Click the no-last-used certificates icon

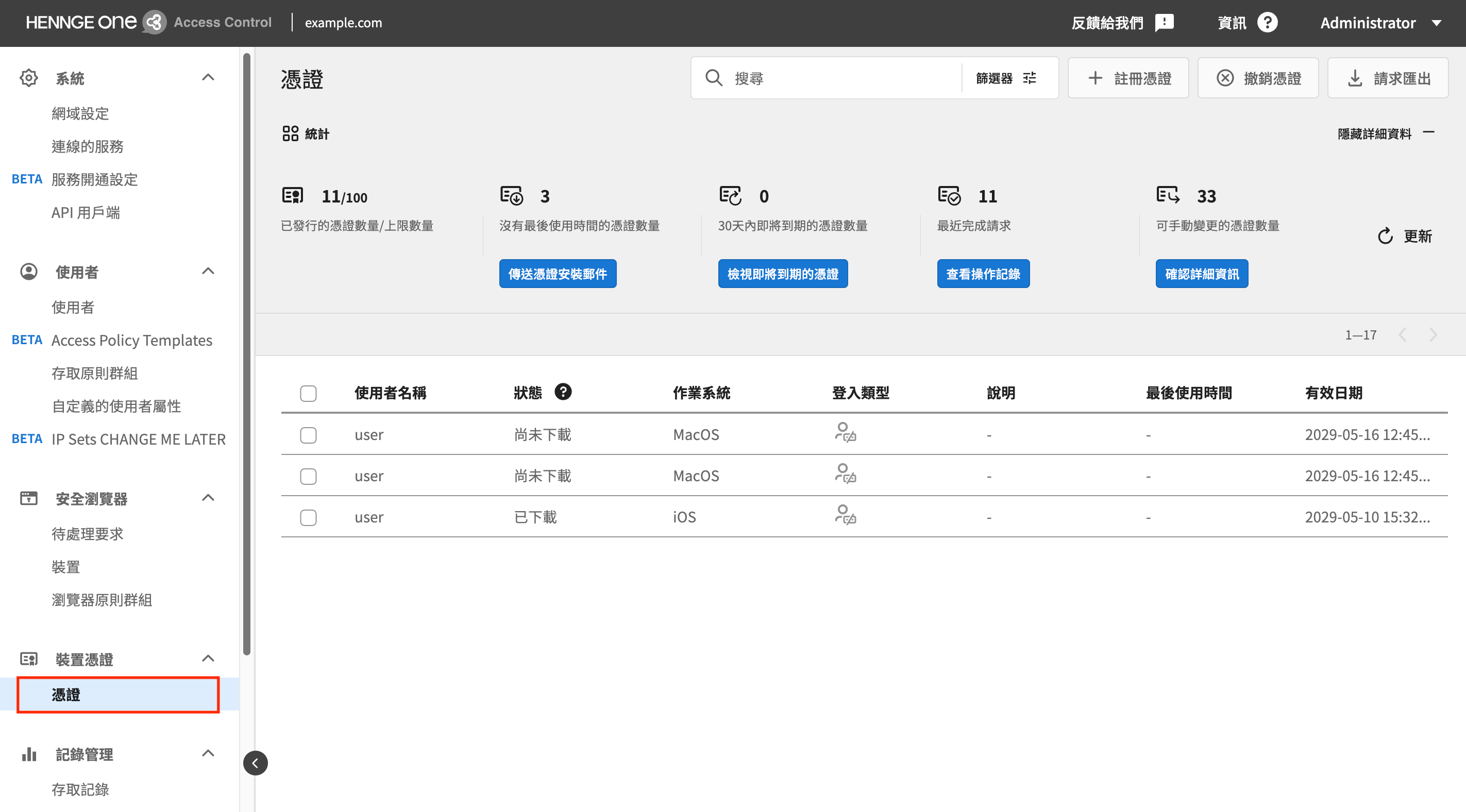[512, 195]
